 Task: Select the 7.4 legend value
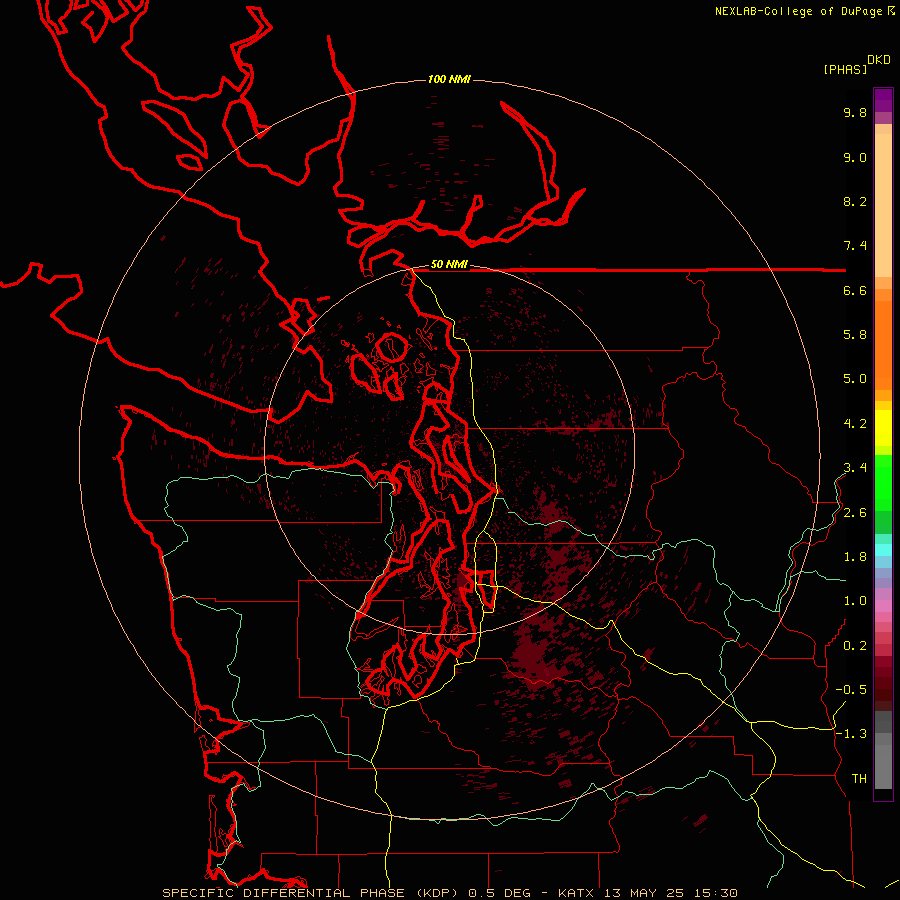[855, 246]
